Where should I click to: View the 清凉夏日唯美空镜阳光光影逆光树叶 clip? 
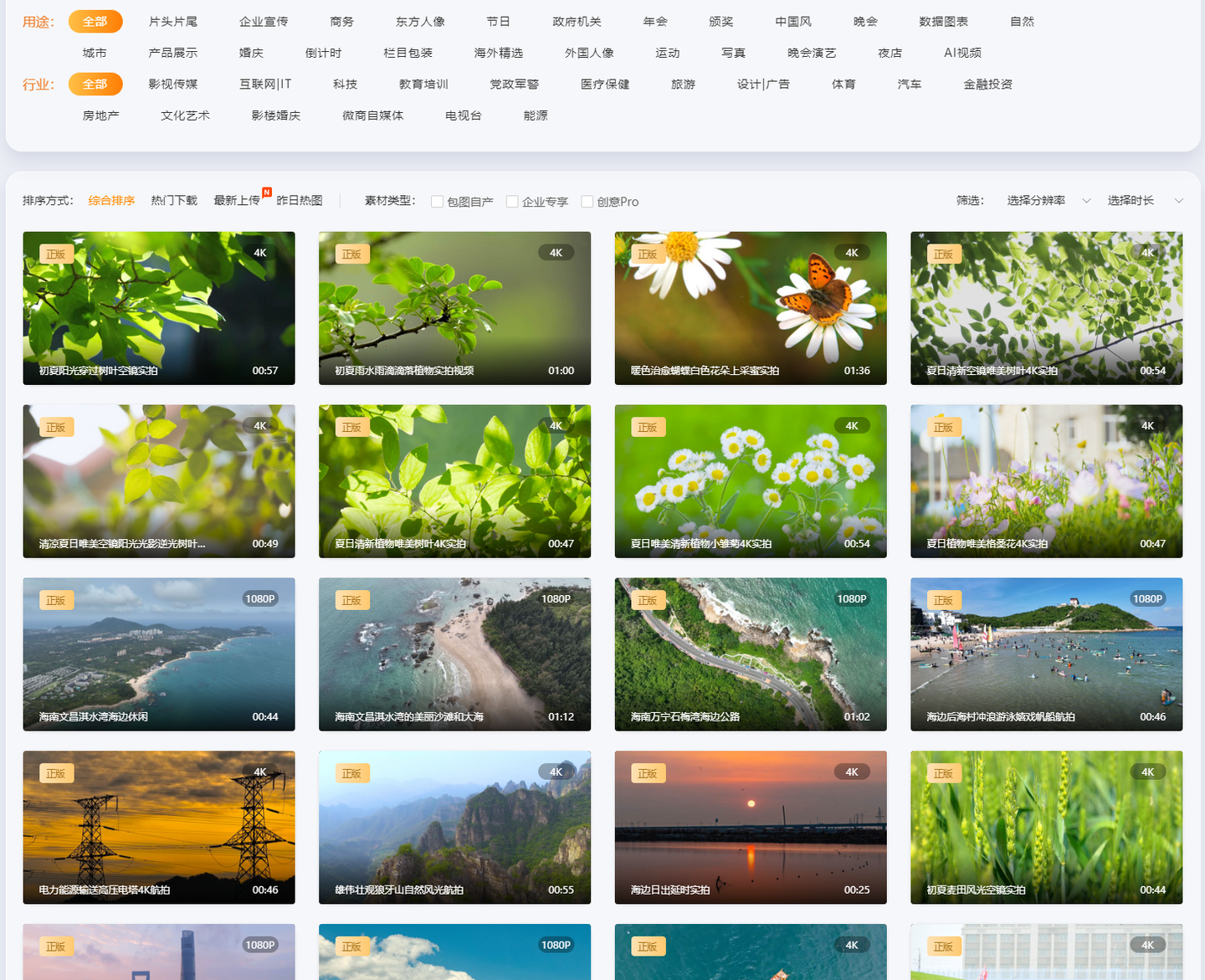coord(159,481)
